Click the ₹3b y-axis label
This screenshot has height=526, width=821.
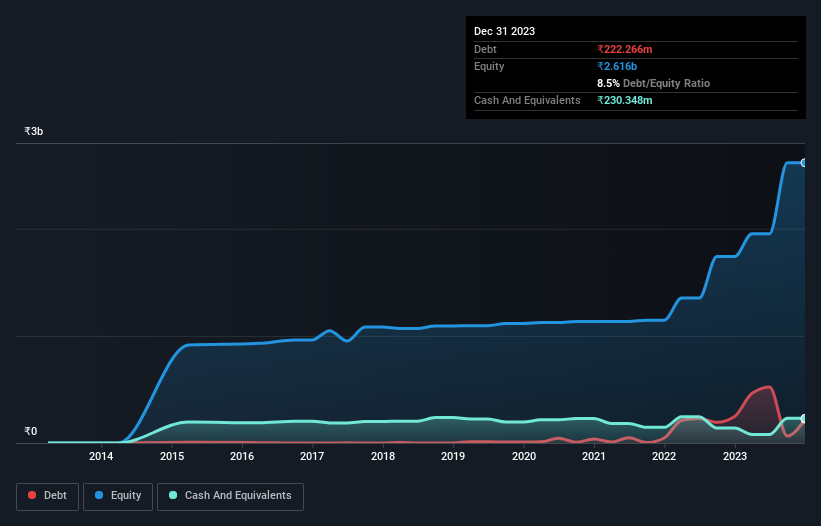(x=34, y=131)
